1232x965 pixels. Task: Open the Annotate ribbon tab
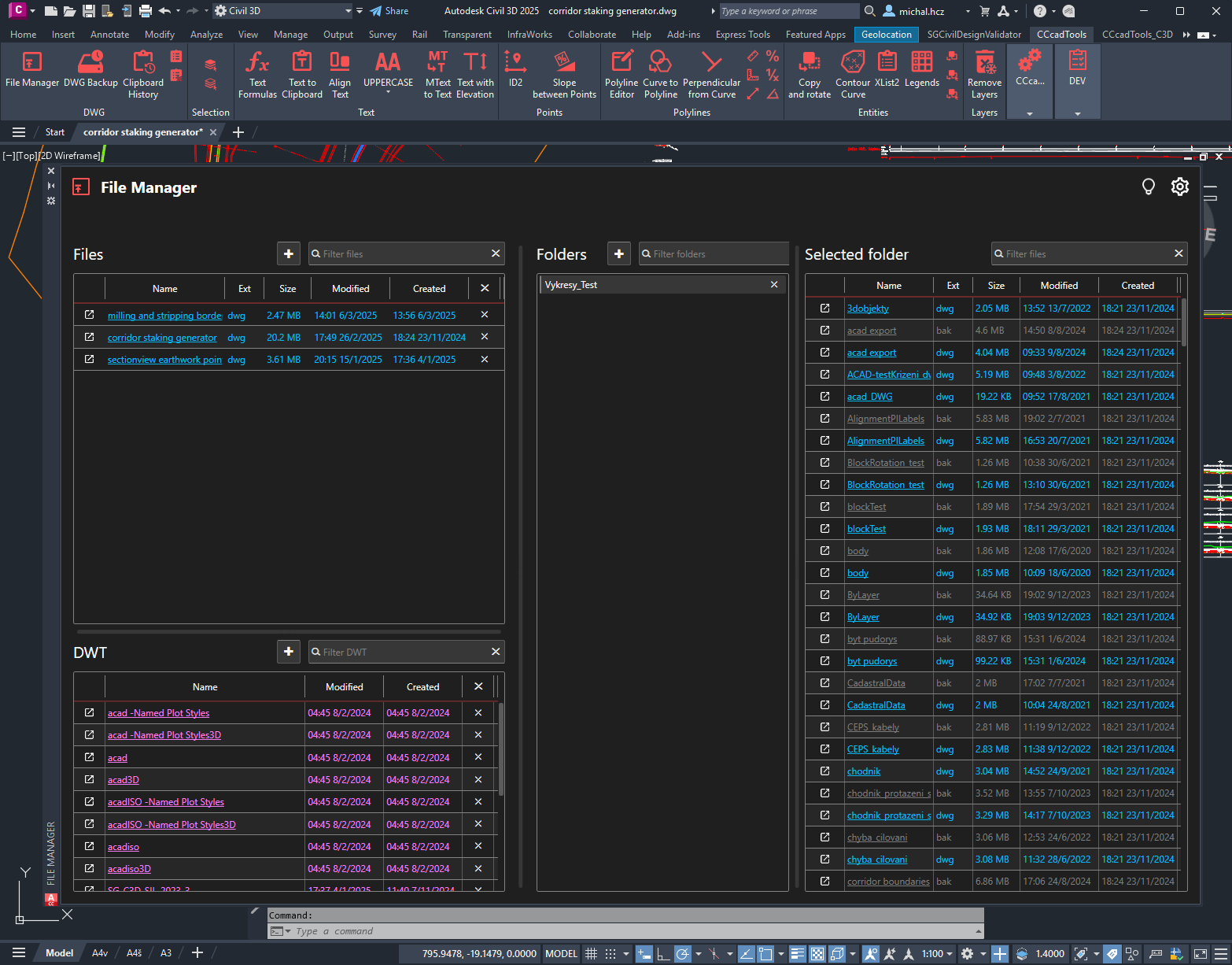point(109,35)
